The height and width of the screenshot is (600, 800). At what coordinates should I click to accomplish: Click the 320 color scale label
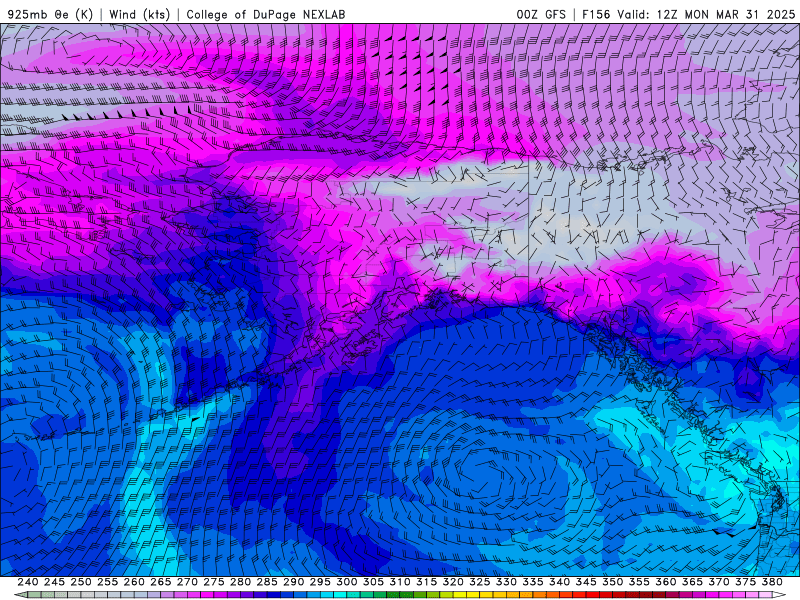[x=453, y=582]
